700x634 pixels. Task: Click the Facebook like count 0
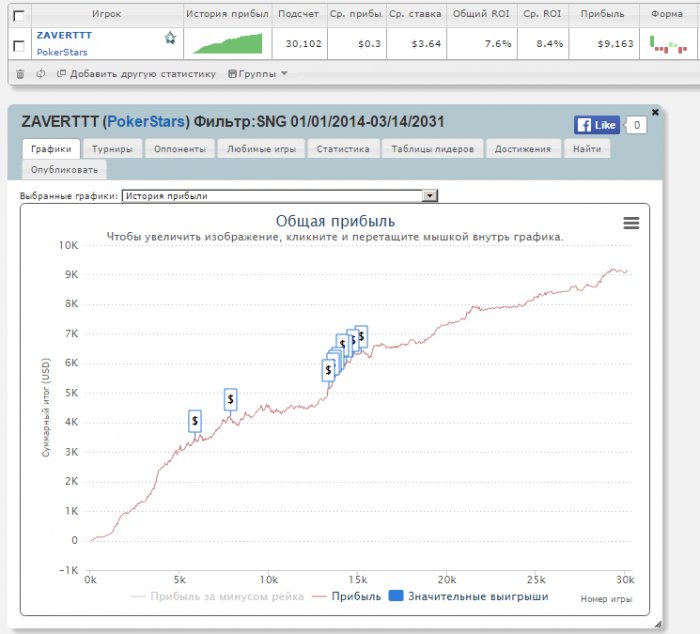(636, 125)
